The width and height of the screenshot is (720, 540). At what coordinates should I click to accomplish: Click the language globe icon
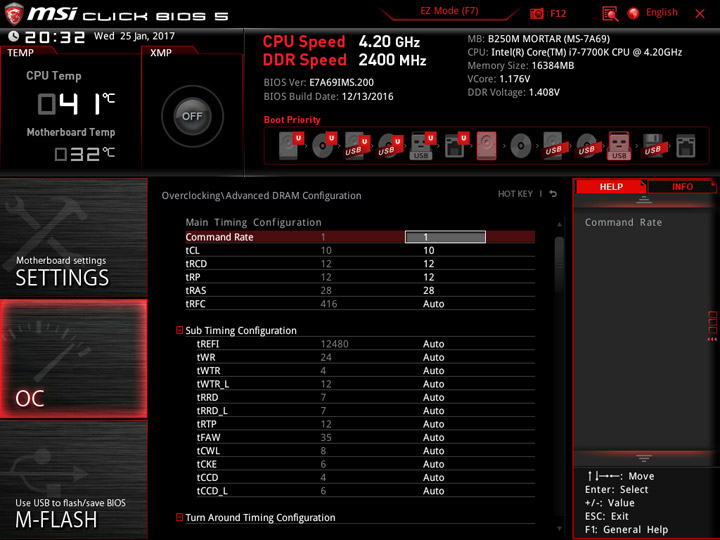[633, 13]
